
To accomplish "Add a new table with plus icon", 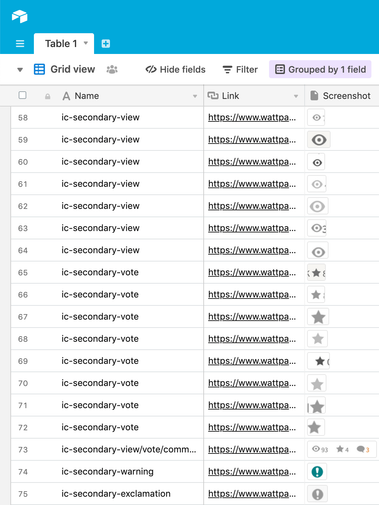I will tap(106, 44).
